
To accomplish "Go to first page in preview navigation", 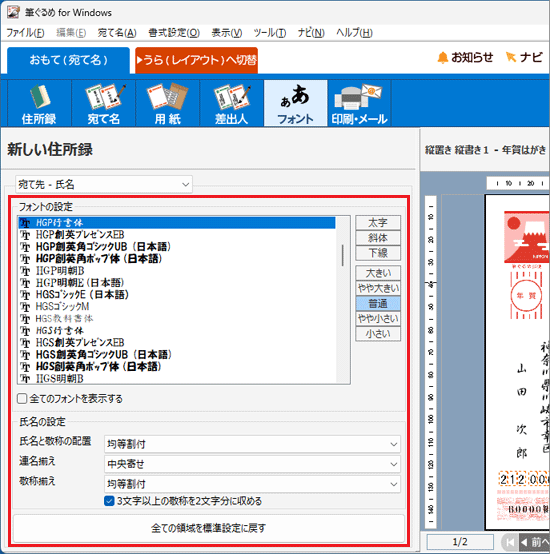I will [x=510, y=542].
